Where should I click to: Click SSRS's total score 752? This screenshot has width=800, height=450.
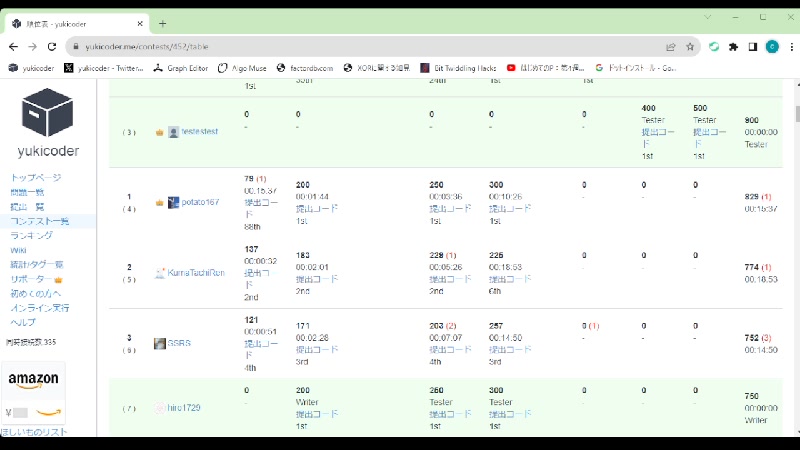[x=752, y=338]
